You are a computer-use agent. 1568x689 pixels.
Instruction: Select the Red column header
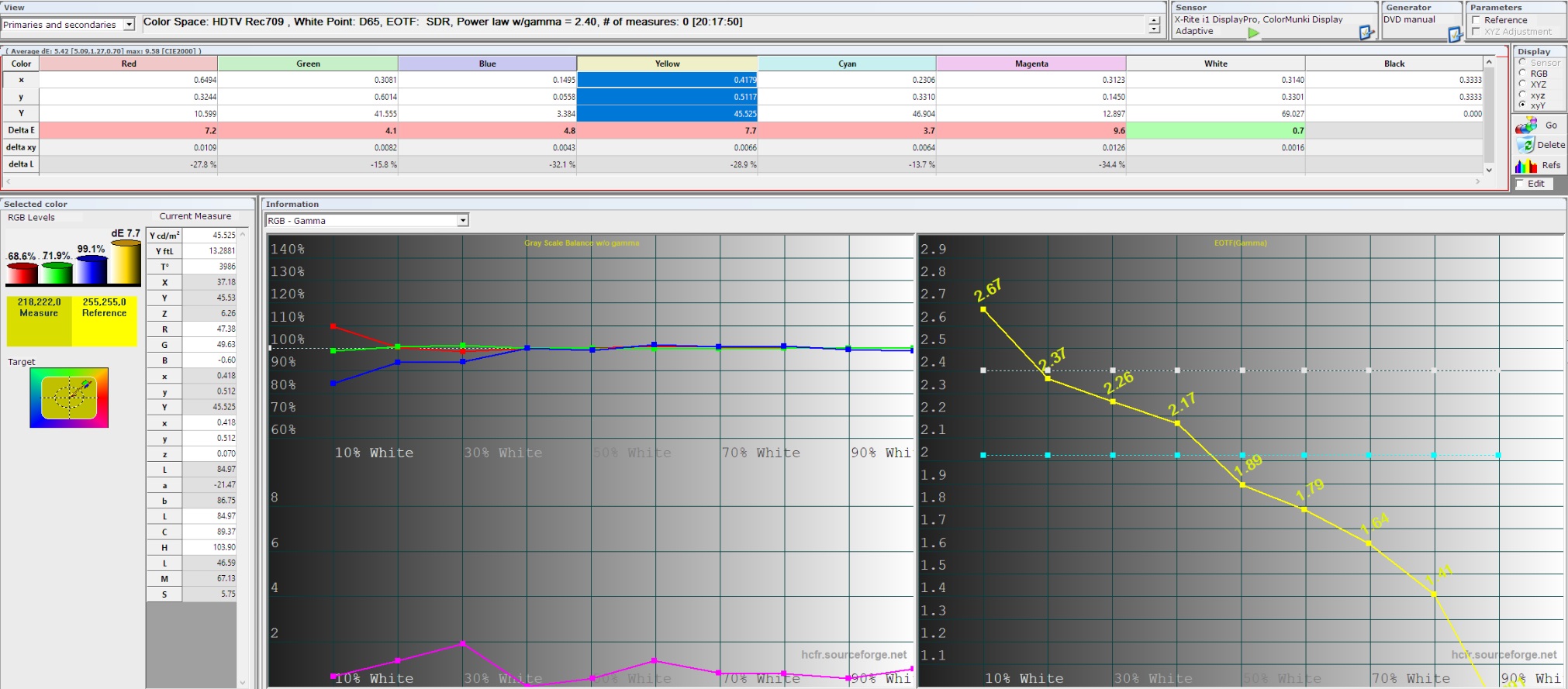(129, 64)
